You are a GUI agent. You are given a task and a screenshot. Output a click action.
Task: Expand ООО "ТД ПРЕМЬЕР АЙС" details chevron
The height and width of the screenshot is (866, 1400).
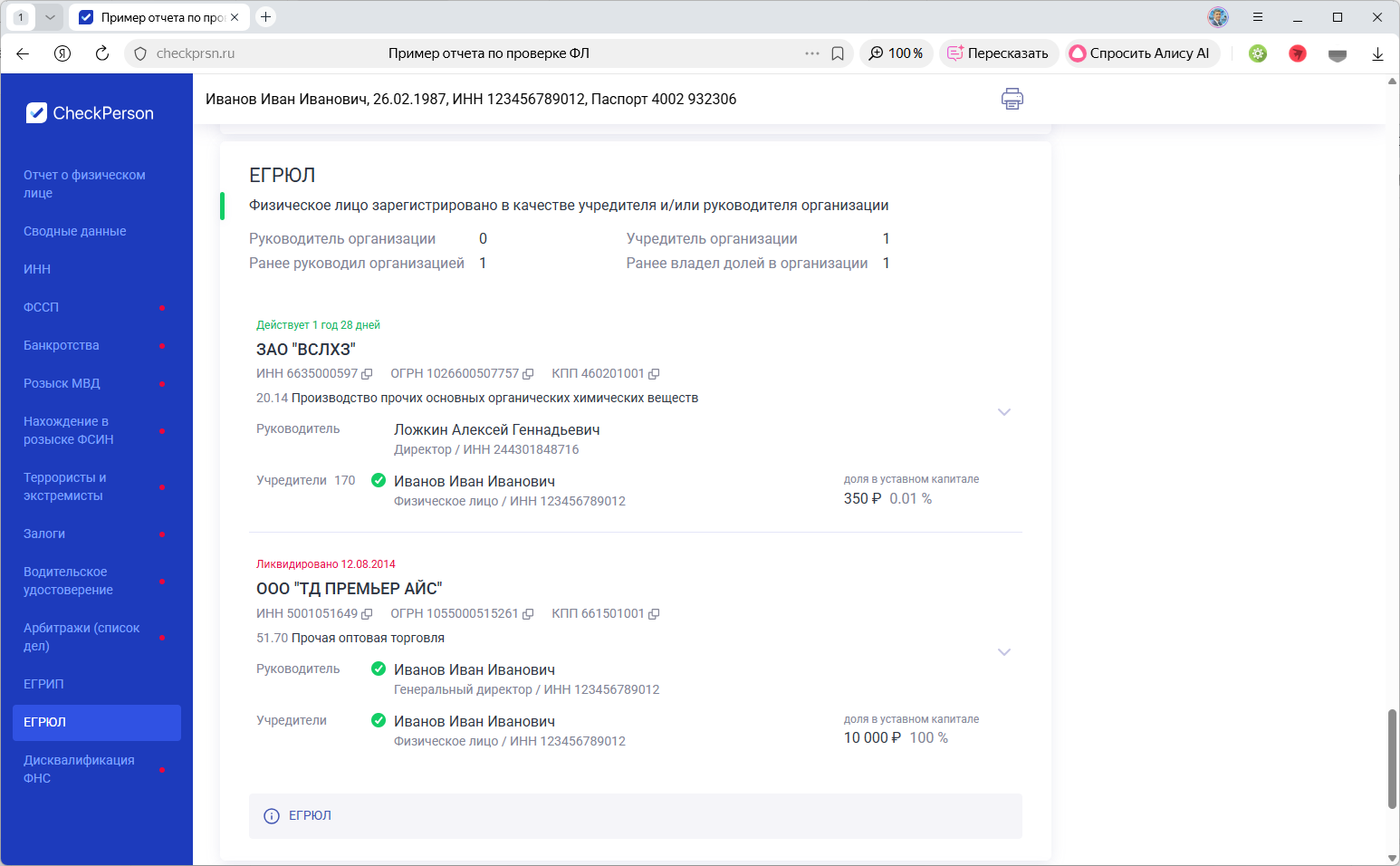1003,652
